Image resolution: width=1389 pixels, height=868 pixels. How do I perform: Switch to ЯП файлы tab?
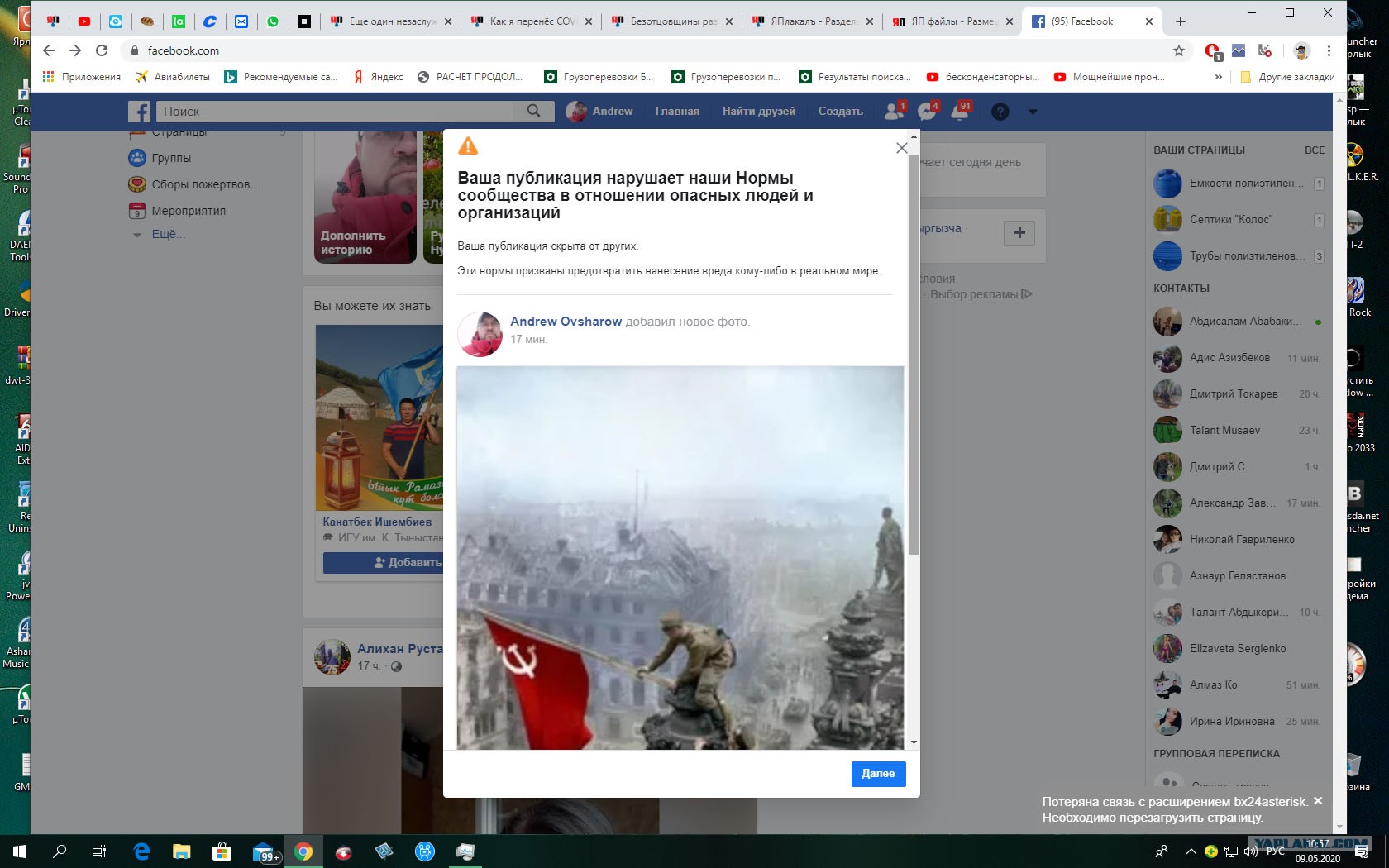(952, 21)
